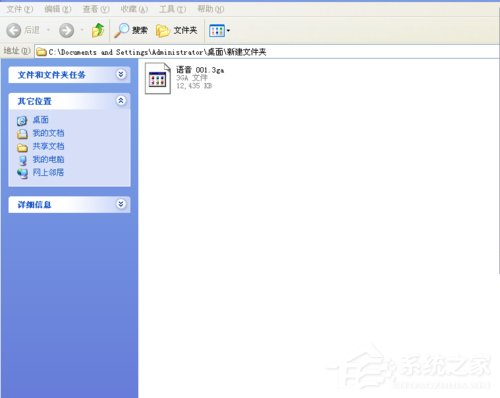Screen dimensions: 500x398
Task: Select the 语音 001.3ga file icon
Action: [158, 79]
